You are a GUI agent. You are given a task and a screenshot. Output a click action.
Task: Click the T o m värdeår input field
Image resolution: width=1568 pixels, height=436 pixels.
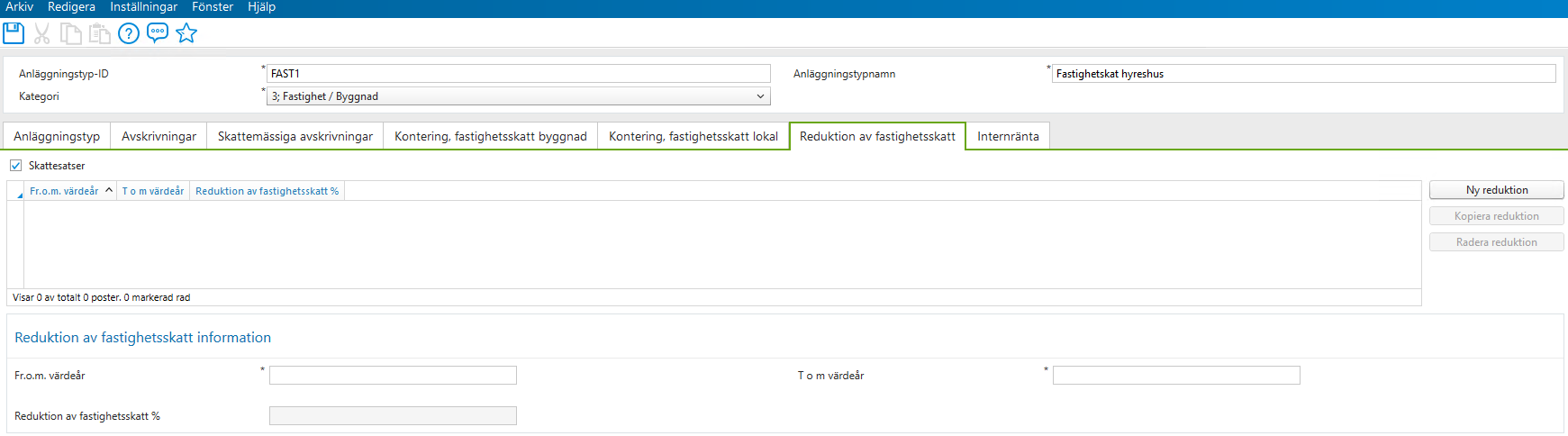(1176, 376)
